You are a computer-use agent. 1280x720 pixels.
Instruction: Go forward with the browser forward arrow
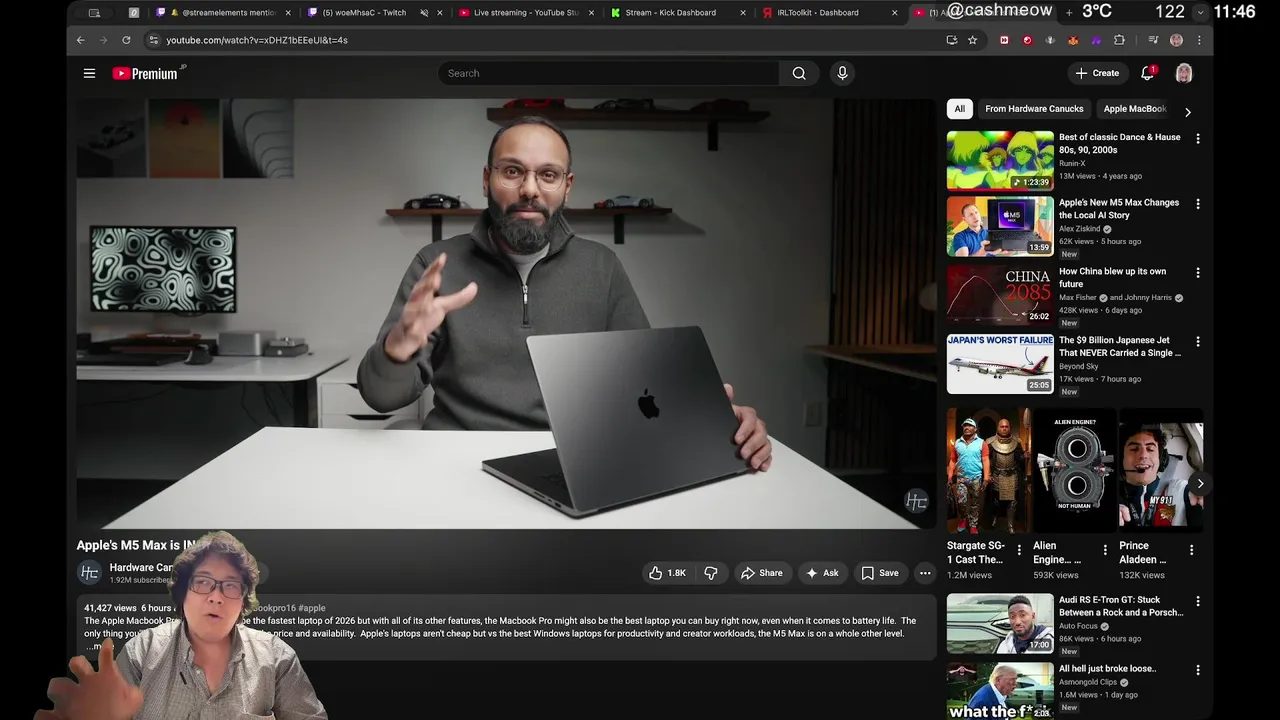point(103,40)
